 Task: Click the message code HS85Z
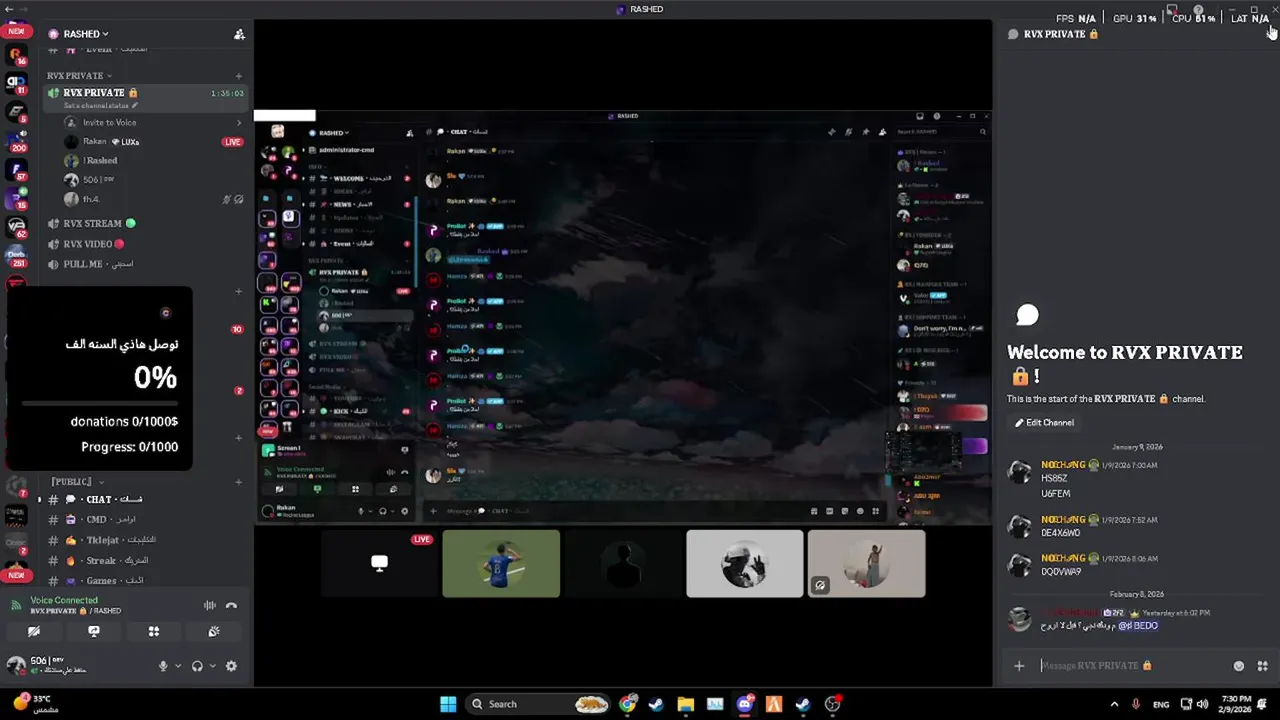pos(1054,479)
